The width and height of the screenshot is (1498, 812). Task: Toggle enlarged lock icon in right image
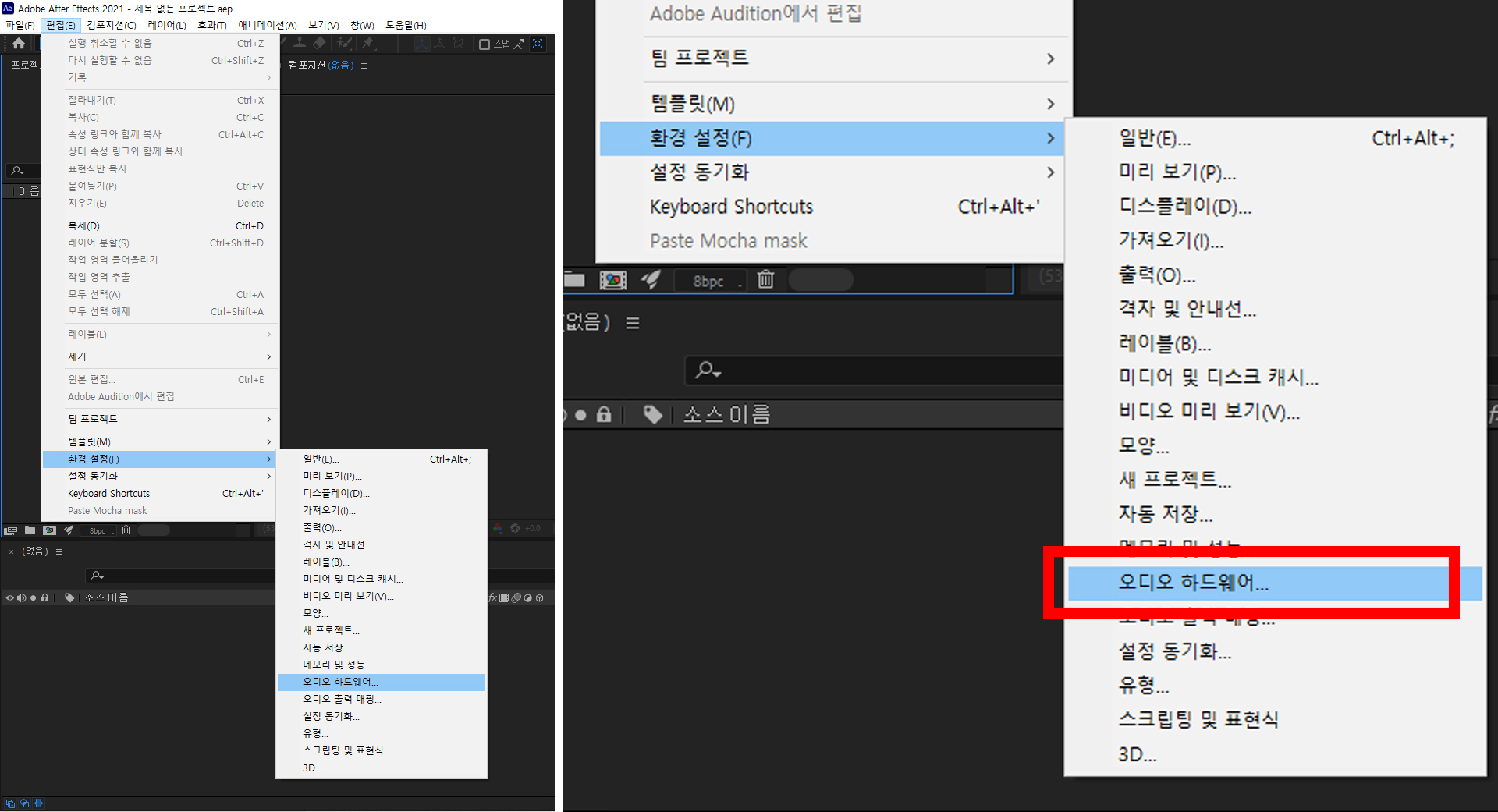pos(604,414)
